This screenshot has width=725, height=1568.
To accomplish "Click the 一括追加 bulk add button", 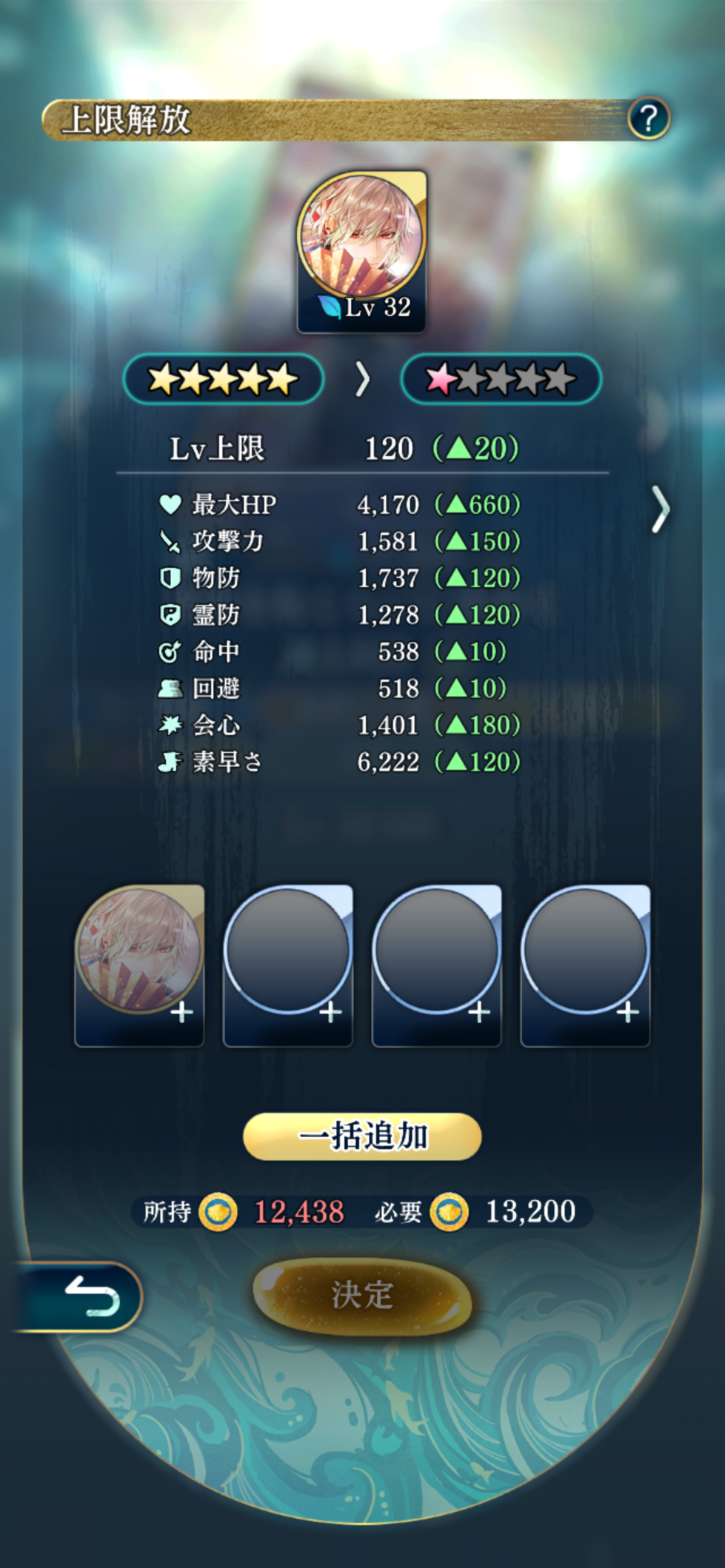I will 362,1136.
